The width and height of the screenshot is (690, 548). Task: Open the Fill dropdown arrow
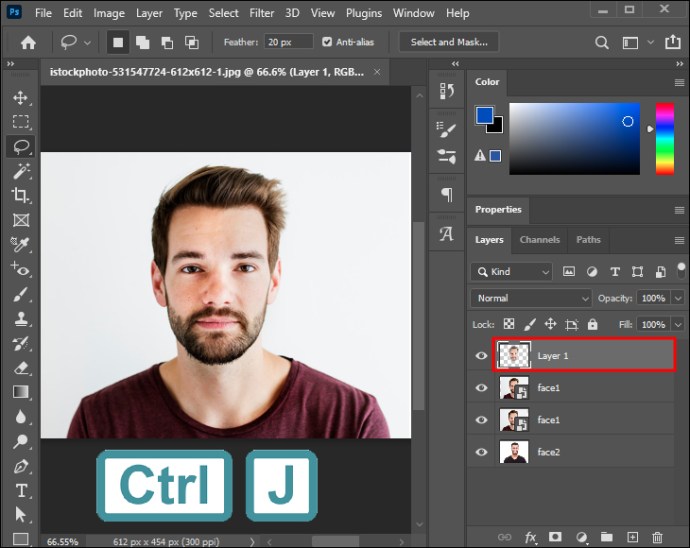point(678,324)
